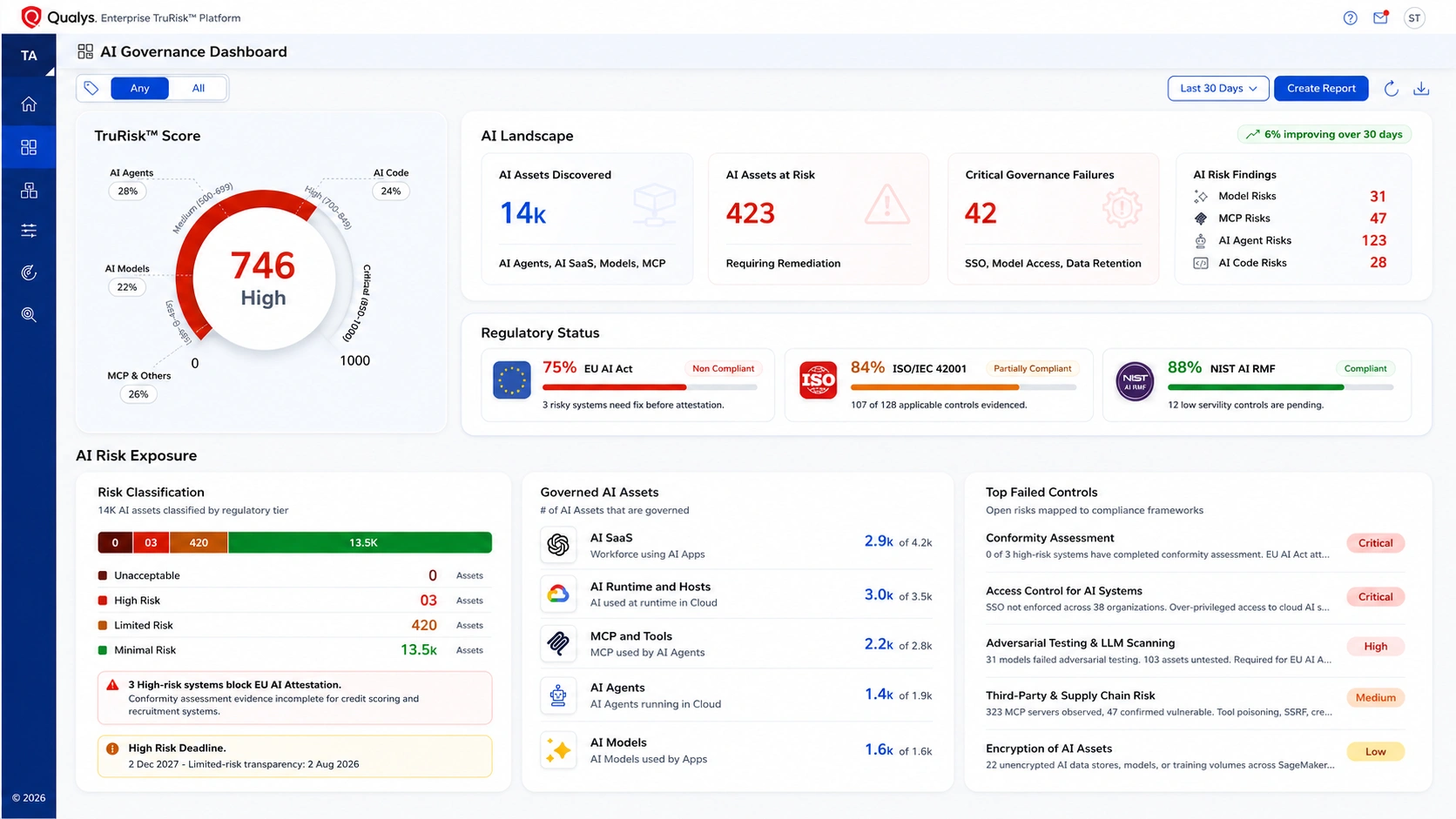This screenshot has width=1456, height=819.
Task: Click the AI Agents 28% label
Action: coord(131,183)
